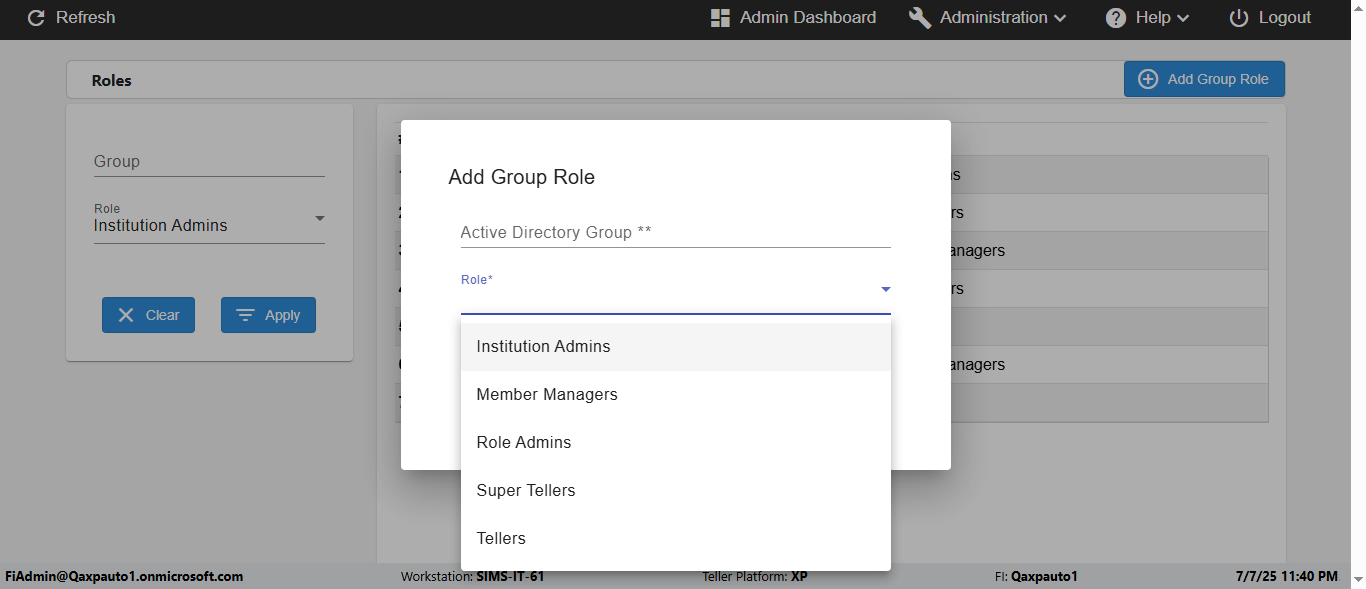Viewport: 1366px width, 589px height.
Task: Expand the Administration menu chevron
Action: 1060,18
